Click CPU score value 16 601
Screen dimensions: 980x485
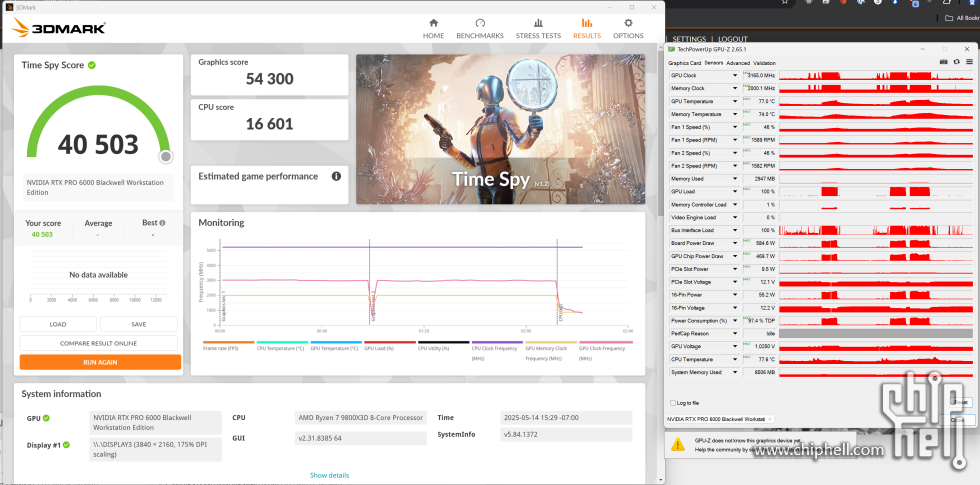pyautogui.click(x=269, y=124)
